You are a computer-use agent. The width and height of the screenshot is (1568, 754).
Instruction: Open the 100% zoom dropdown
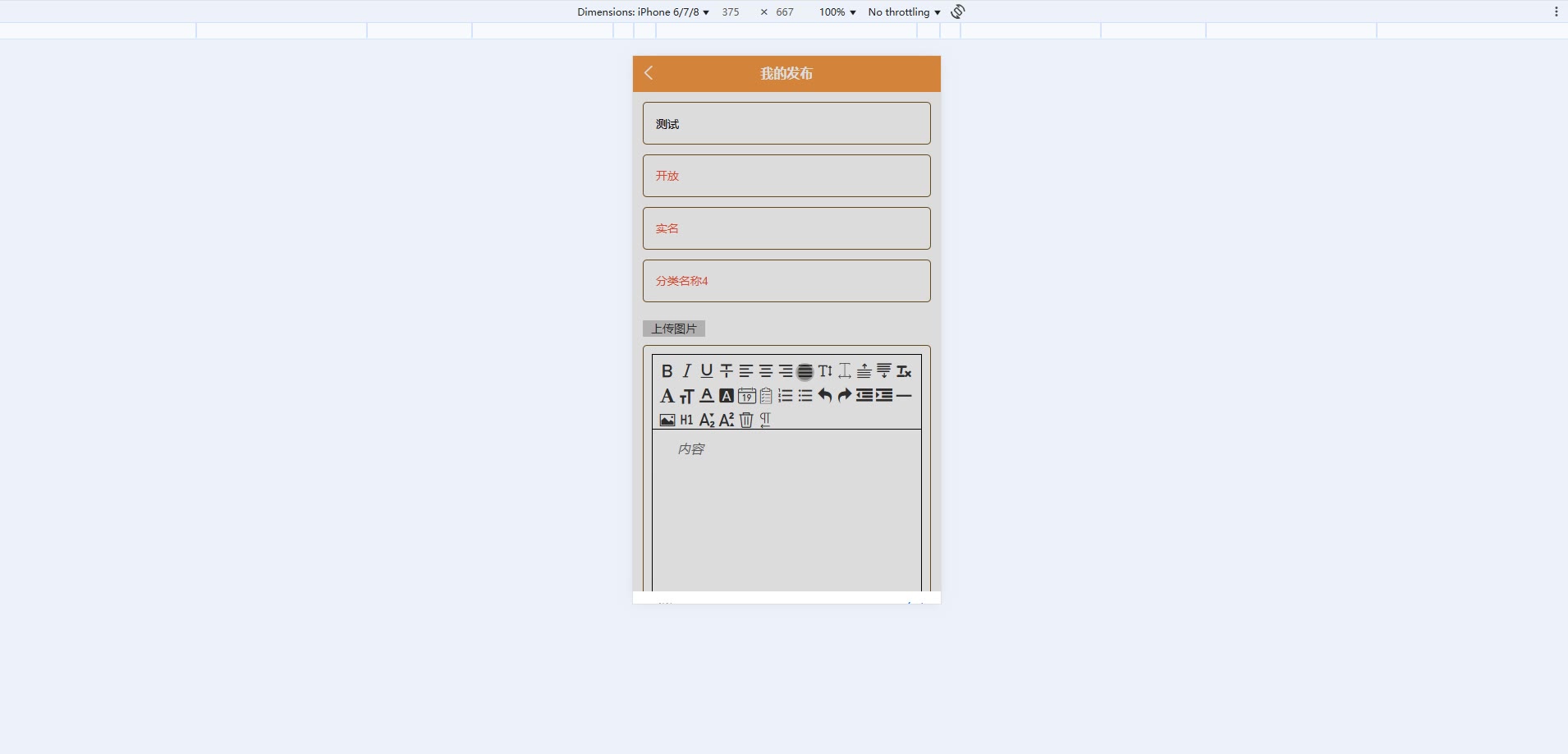pyautogui.click(x=837, y=11)
